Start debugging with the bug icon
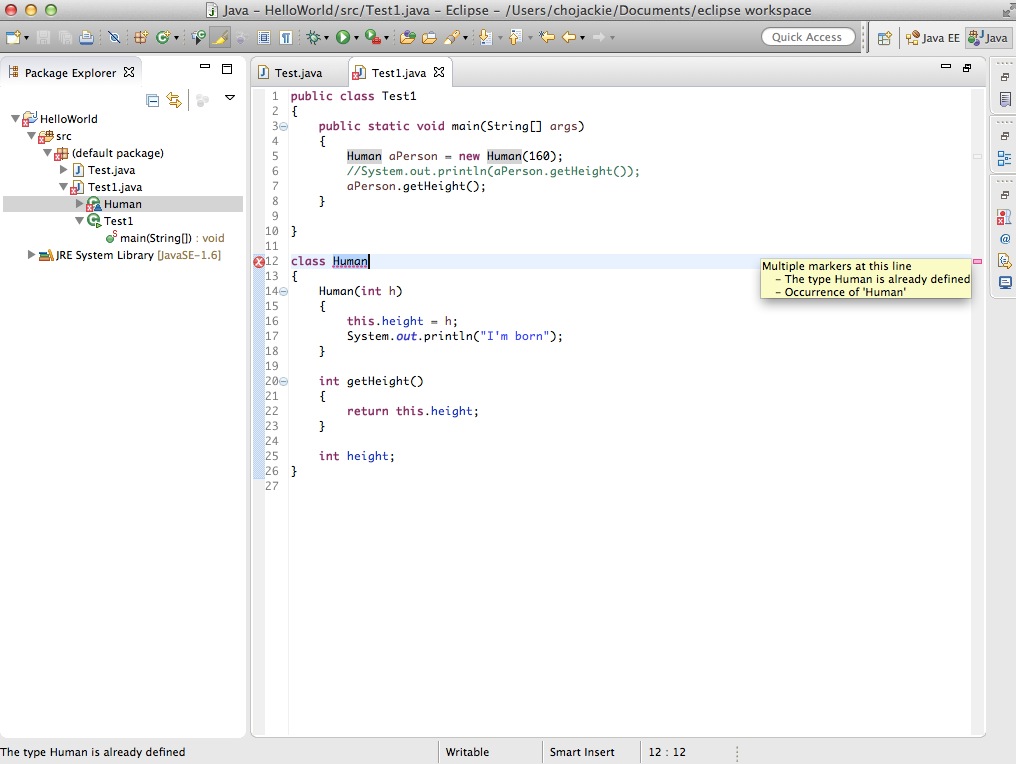 click(314, 37)
